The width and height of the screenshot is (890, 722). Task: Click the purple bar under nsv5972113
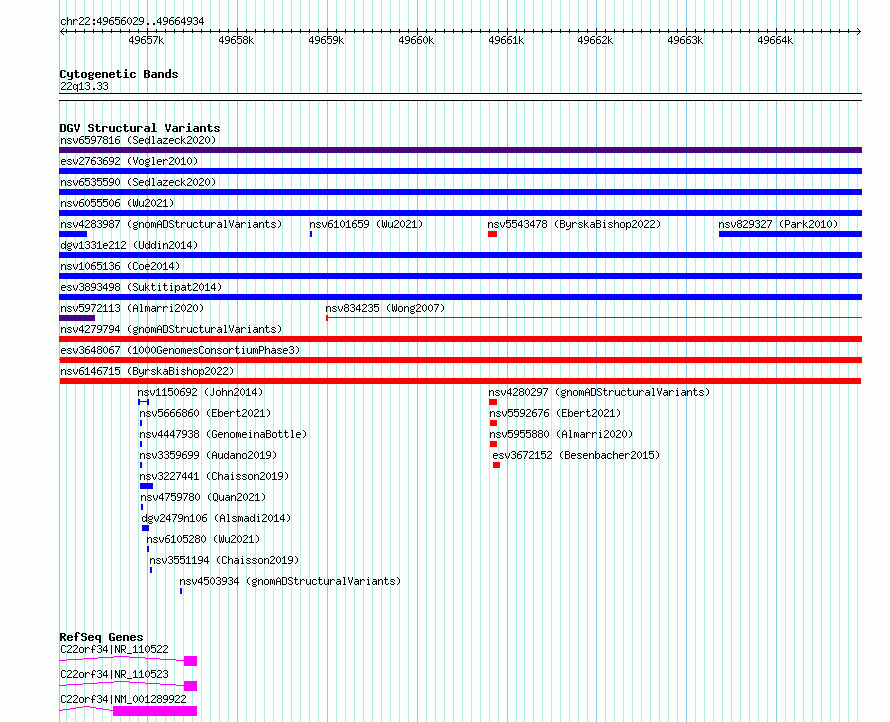[77, 318]
